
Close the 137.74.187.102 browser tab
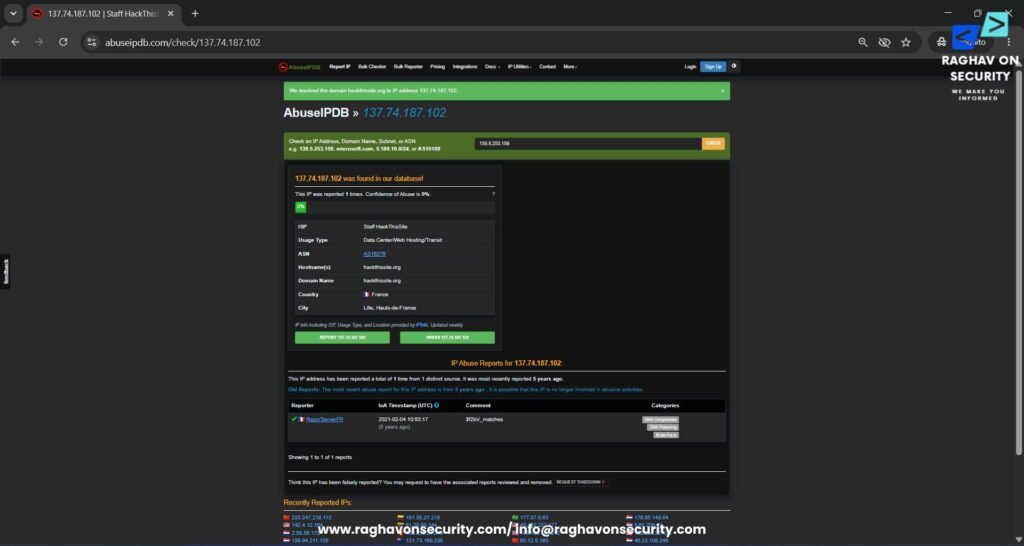point(171,14)
